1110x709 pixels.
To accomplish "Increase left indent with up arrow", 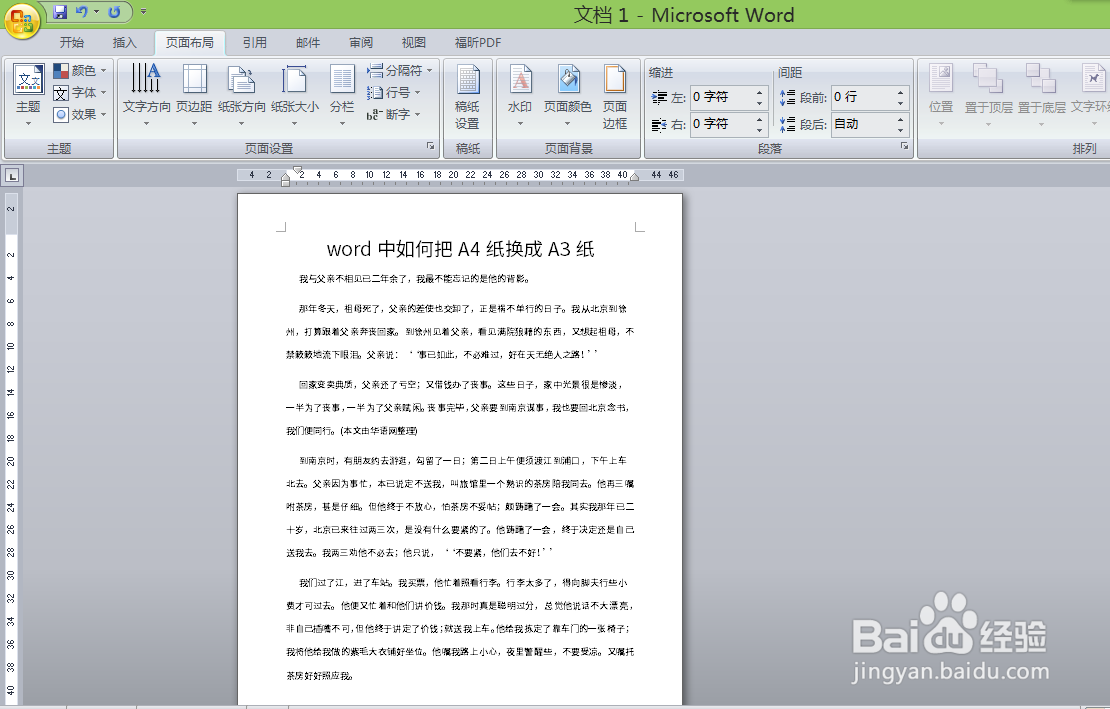I will (760, 91).
